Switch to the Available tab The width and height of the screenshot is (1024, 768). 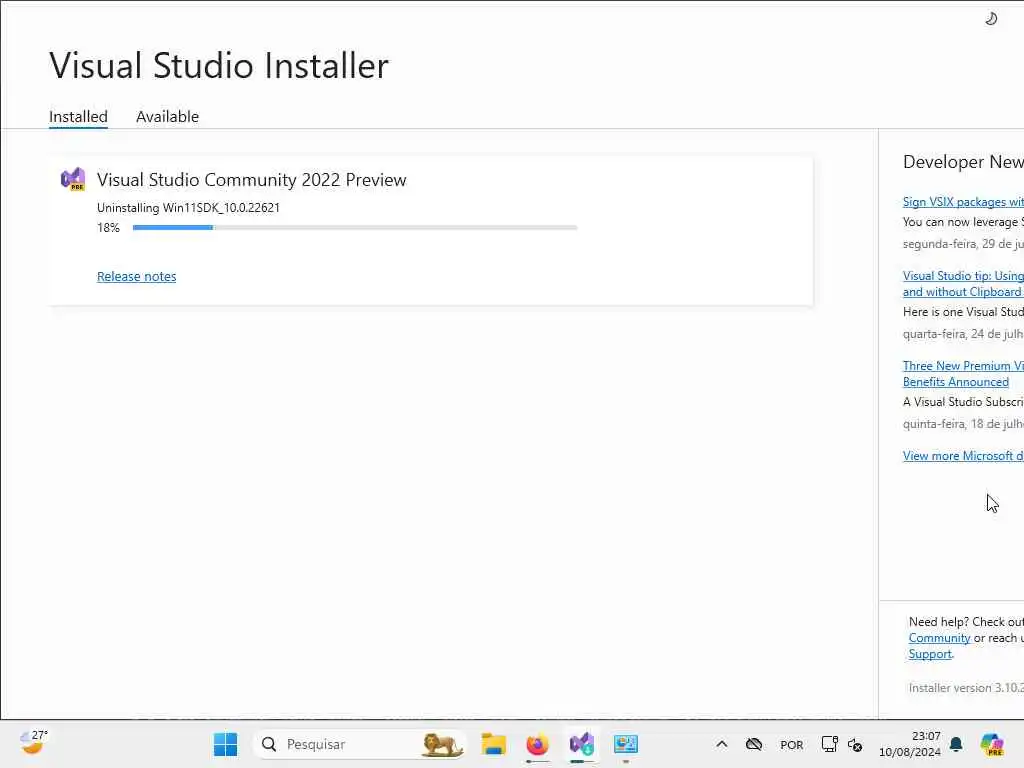pyautogui.click(x=167, y=116)
